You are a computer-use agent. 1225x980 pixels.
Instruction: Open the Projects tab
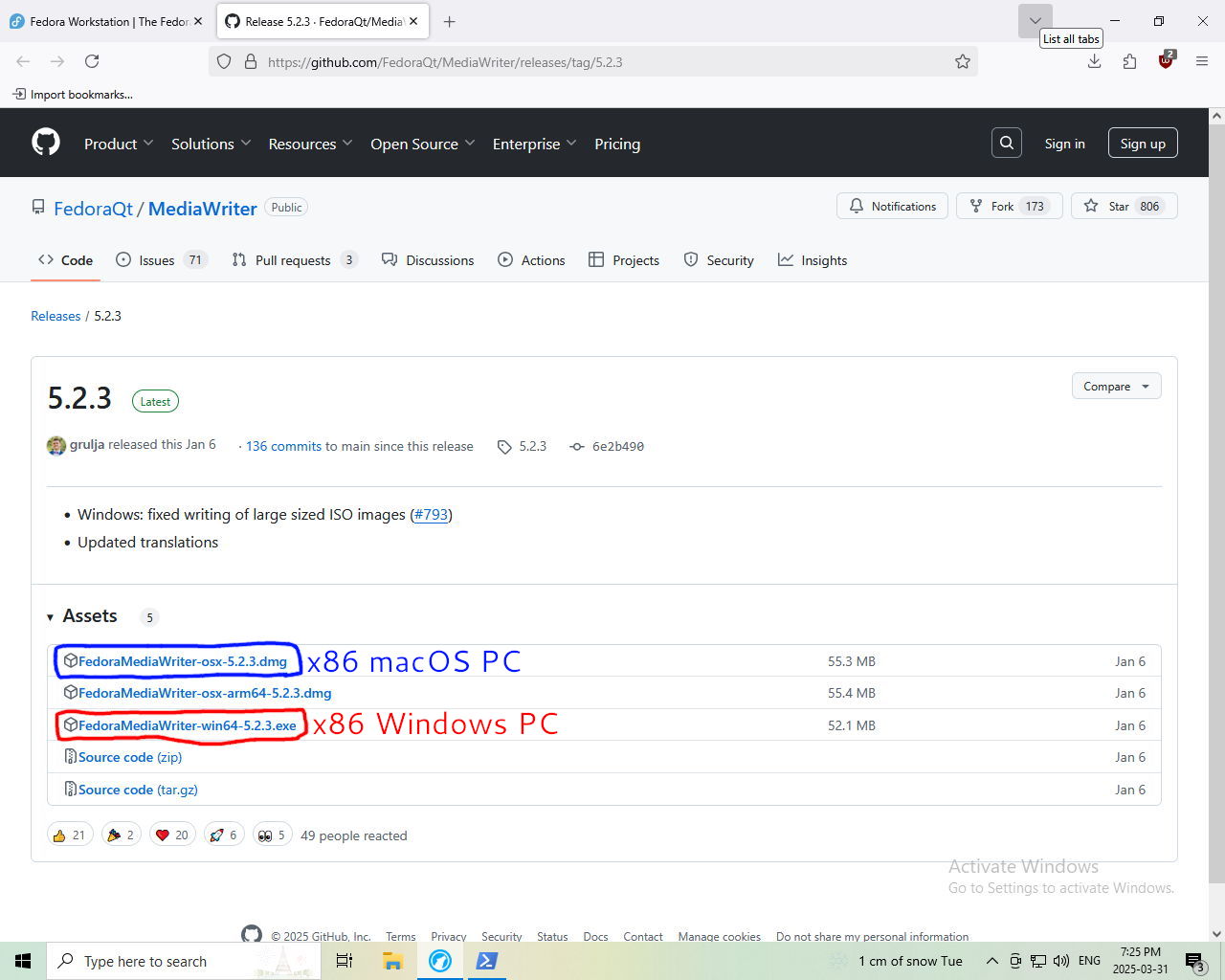624,260
